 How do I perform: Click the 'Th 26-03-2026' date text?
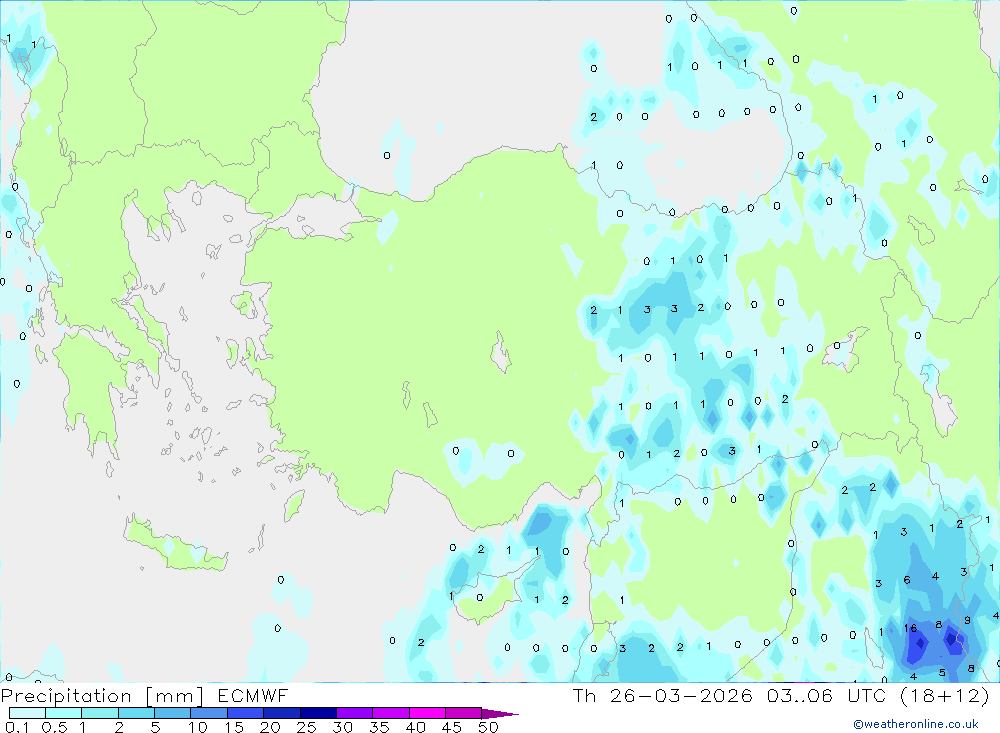click(663, 695)
